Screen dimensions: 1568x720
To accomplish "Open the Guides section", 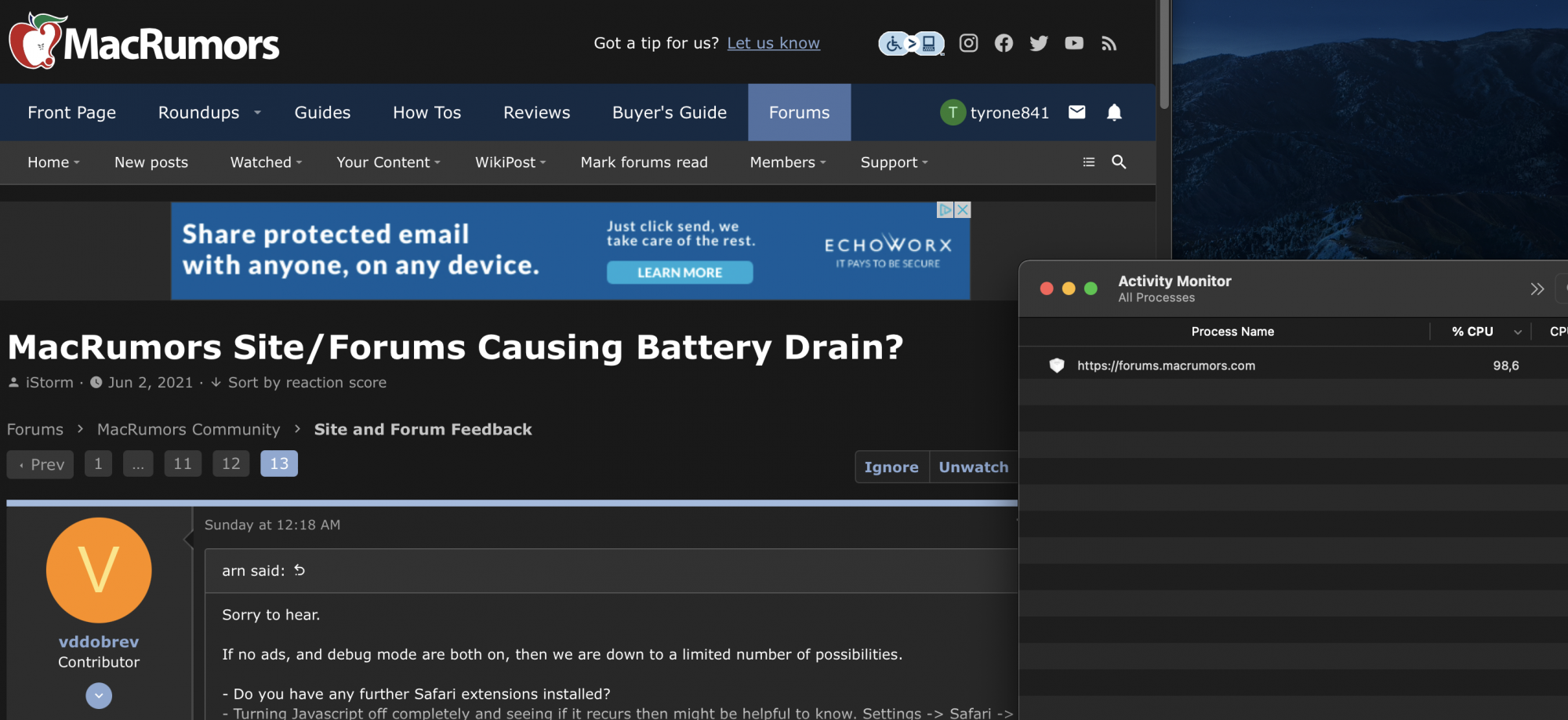I will [x=322, y=112].
